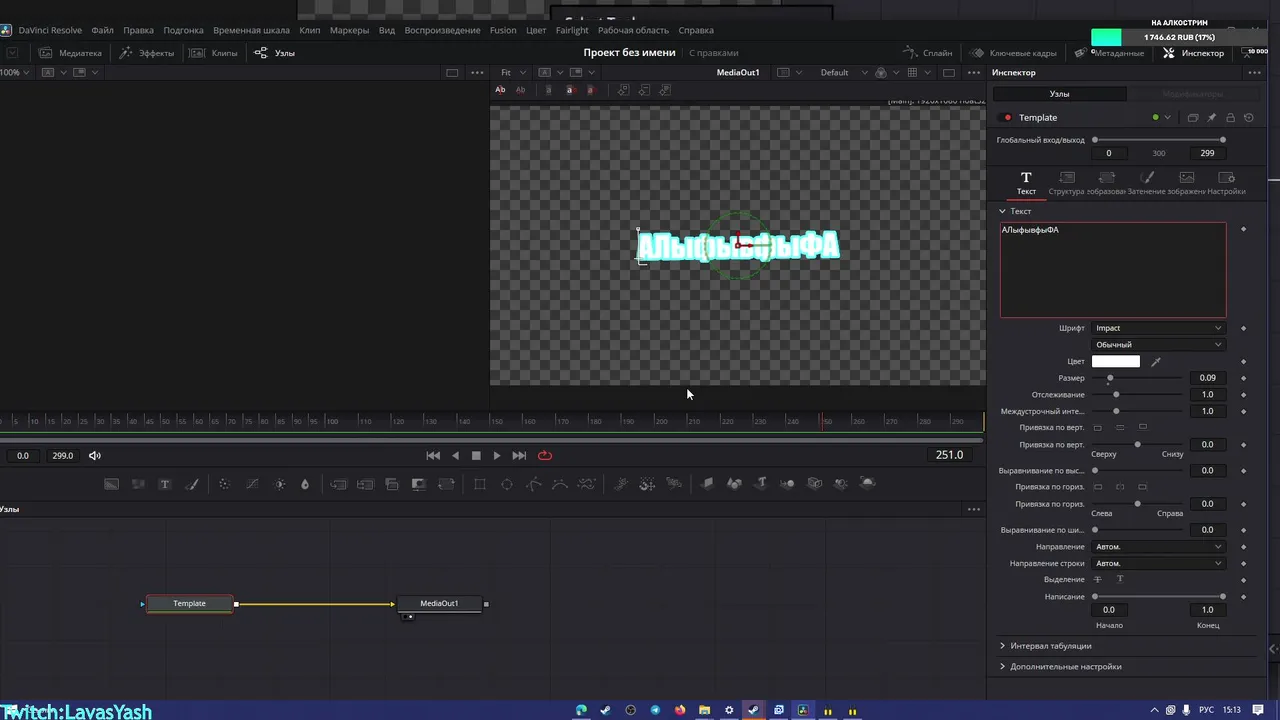This screenshot has height=720, width=1280.
Task: Collapse the Текст section
Action: tap(1003, 211)
